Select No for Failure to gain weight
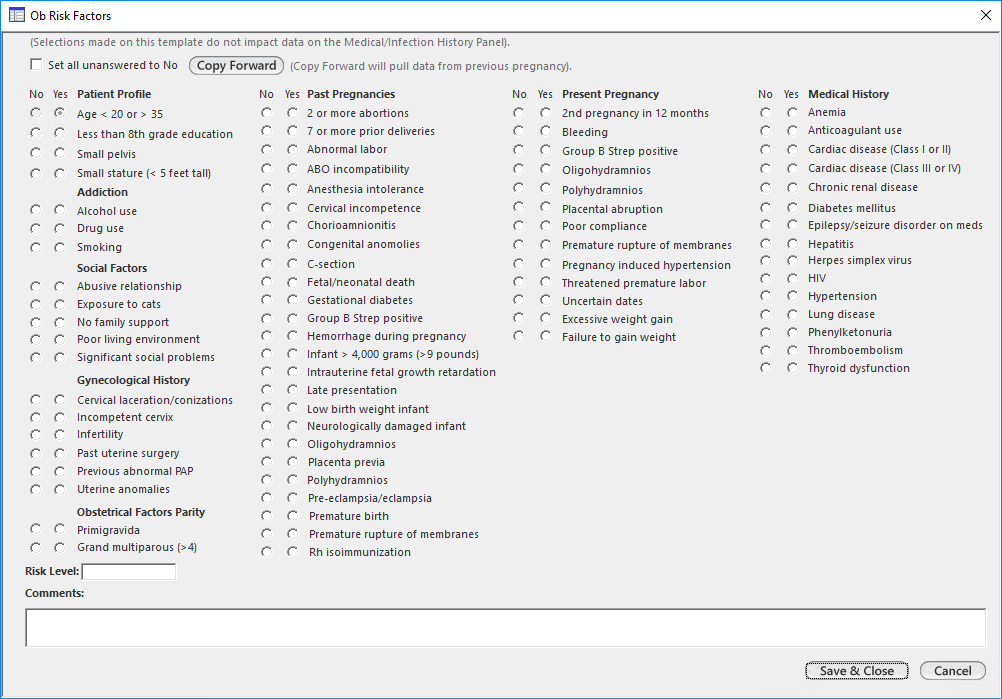The image size is (1002, 699). click(x=518, y=335)
